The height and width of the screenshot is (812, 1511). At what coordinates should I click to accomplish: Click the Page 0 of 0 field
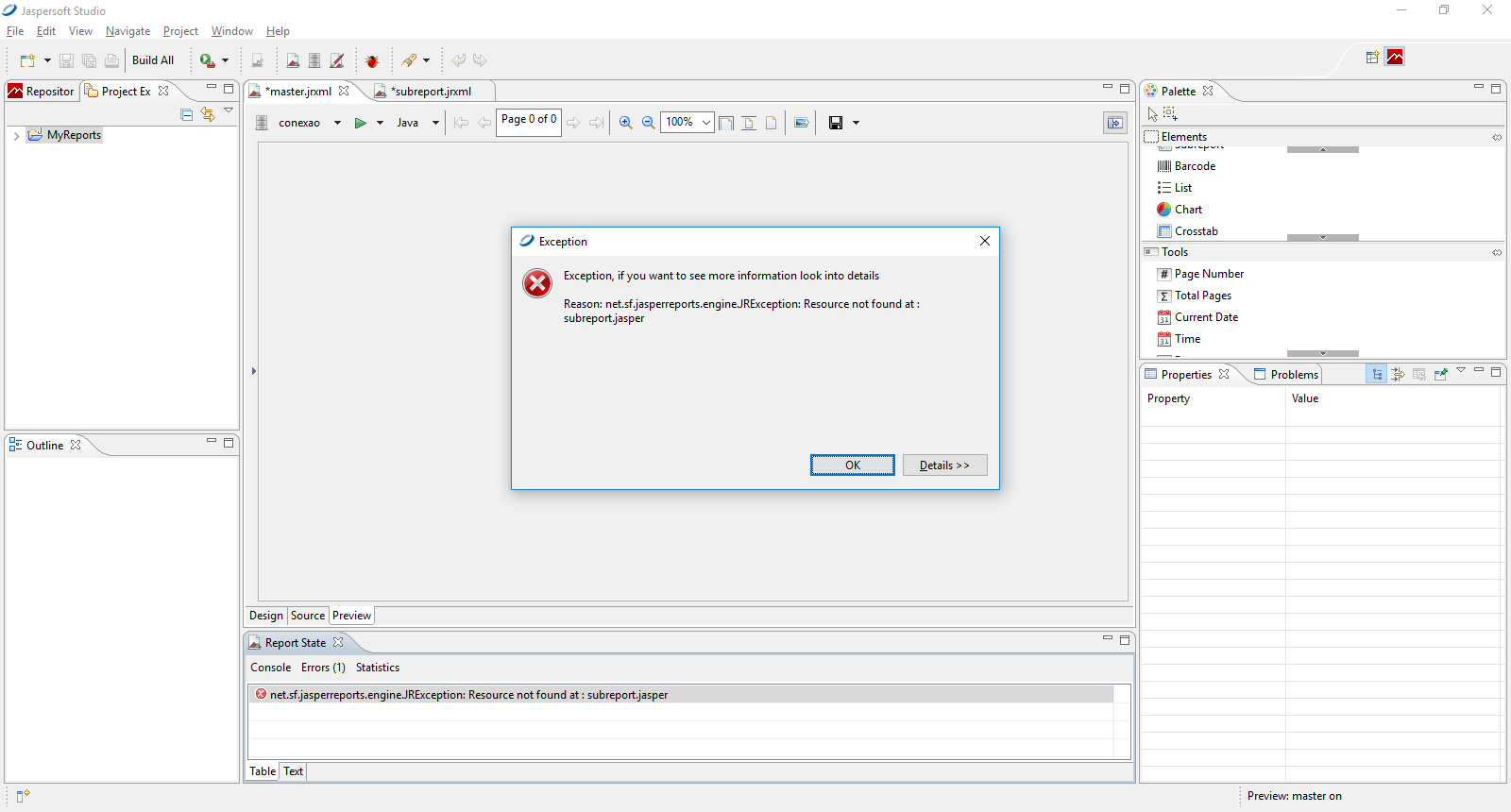pos(529,123)
